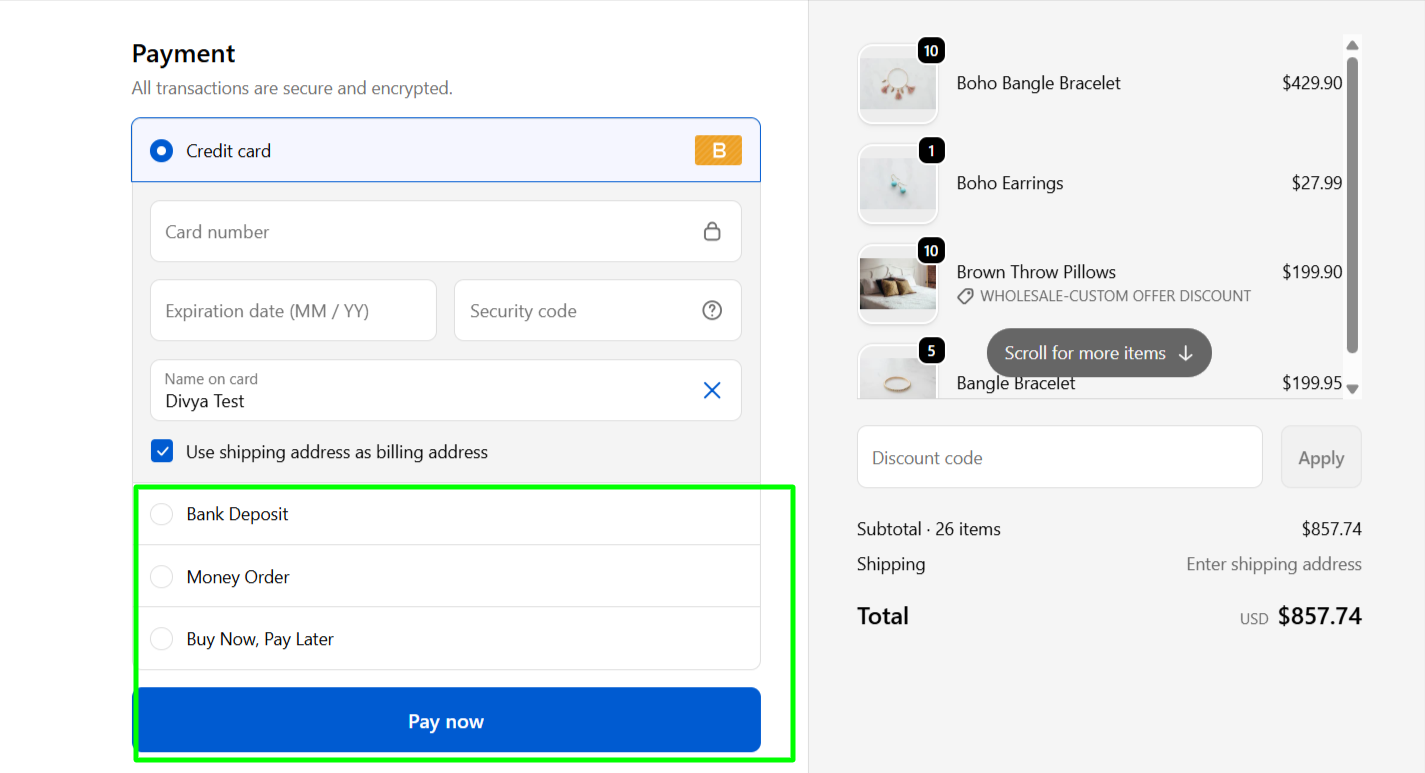Click into the Discount code field

[1059, 458]
